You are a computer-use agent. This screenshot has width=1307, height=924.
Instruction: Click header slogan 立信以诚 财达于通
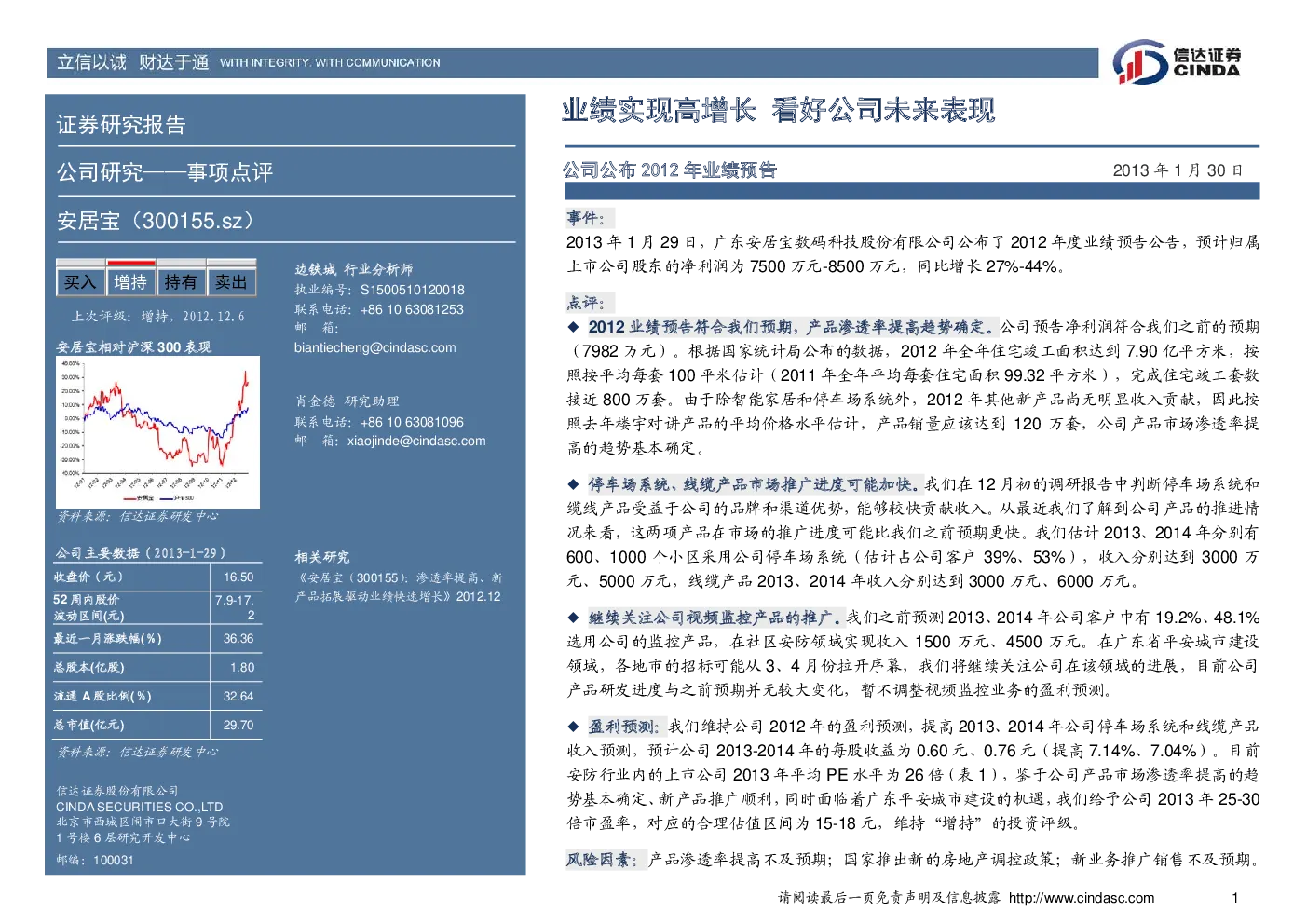click(x=132, y=62)
